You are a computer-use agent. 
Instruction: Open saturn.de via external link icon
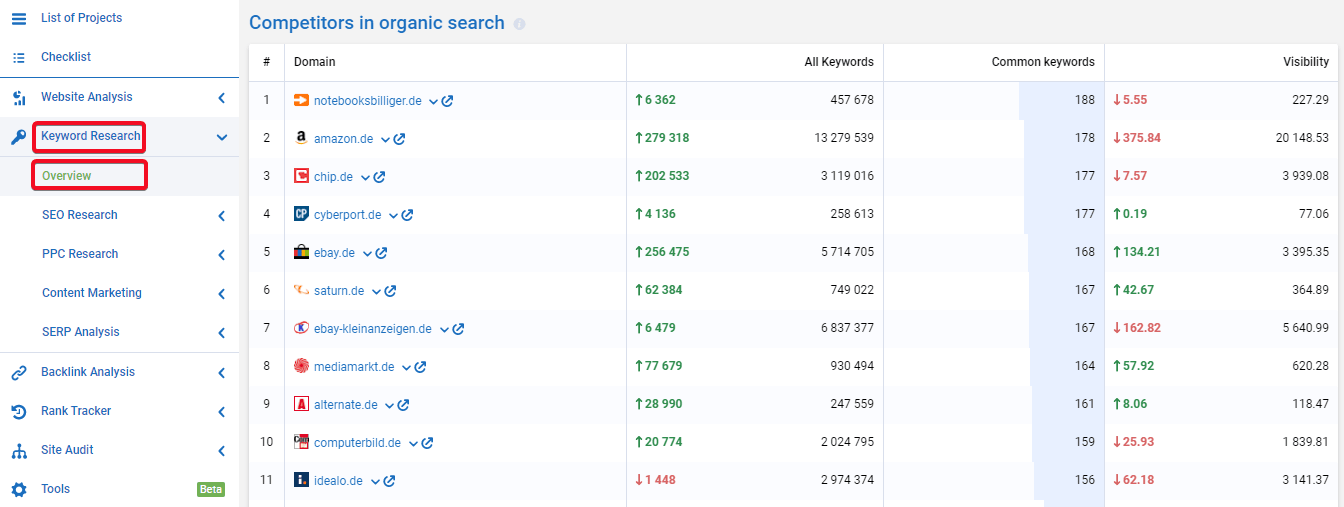click(x=390, y=291)
